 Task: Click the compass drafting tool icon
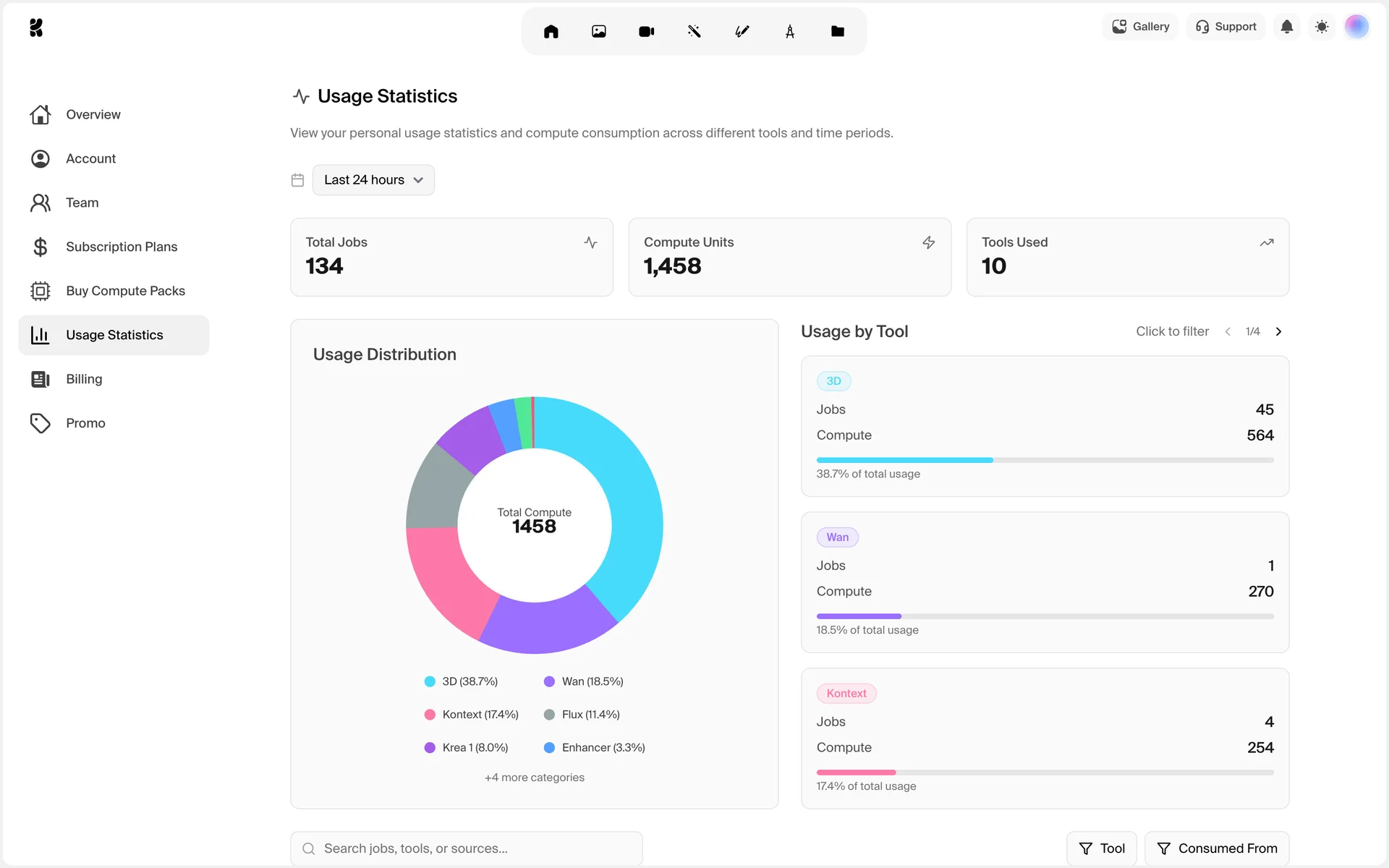click(x=790, y=31)
